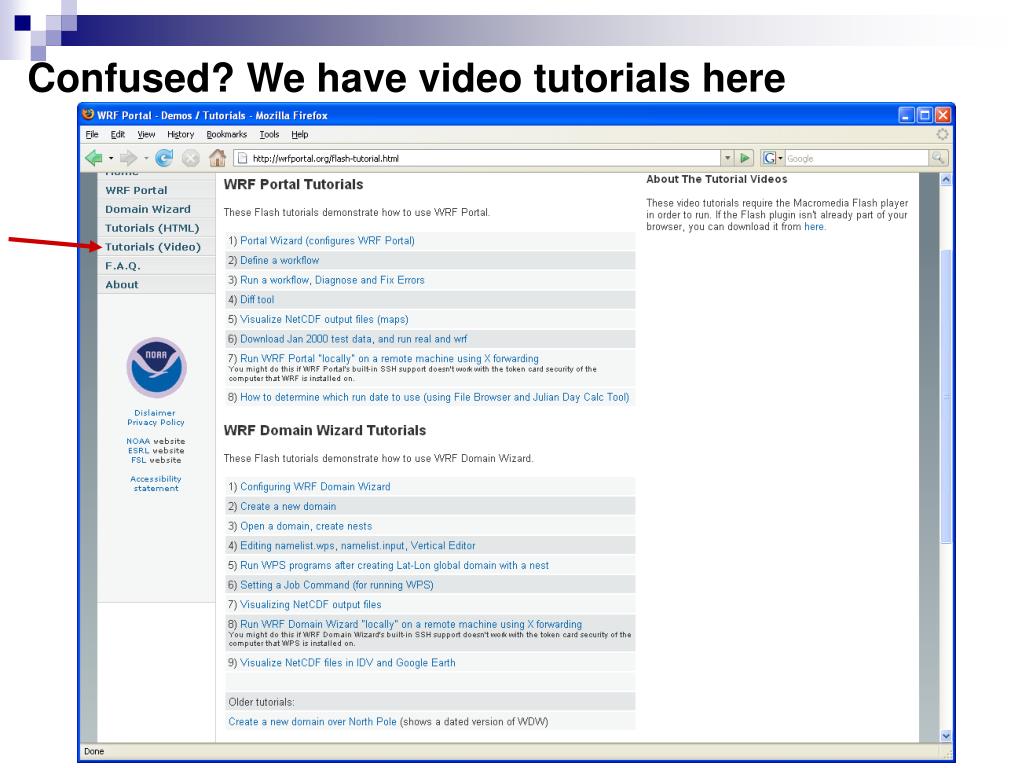Open Tutorials (Video) sidebar link

click(x=153, y=247)
